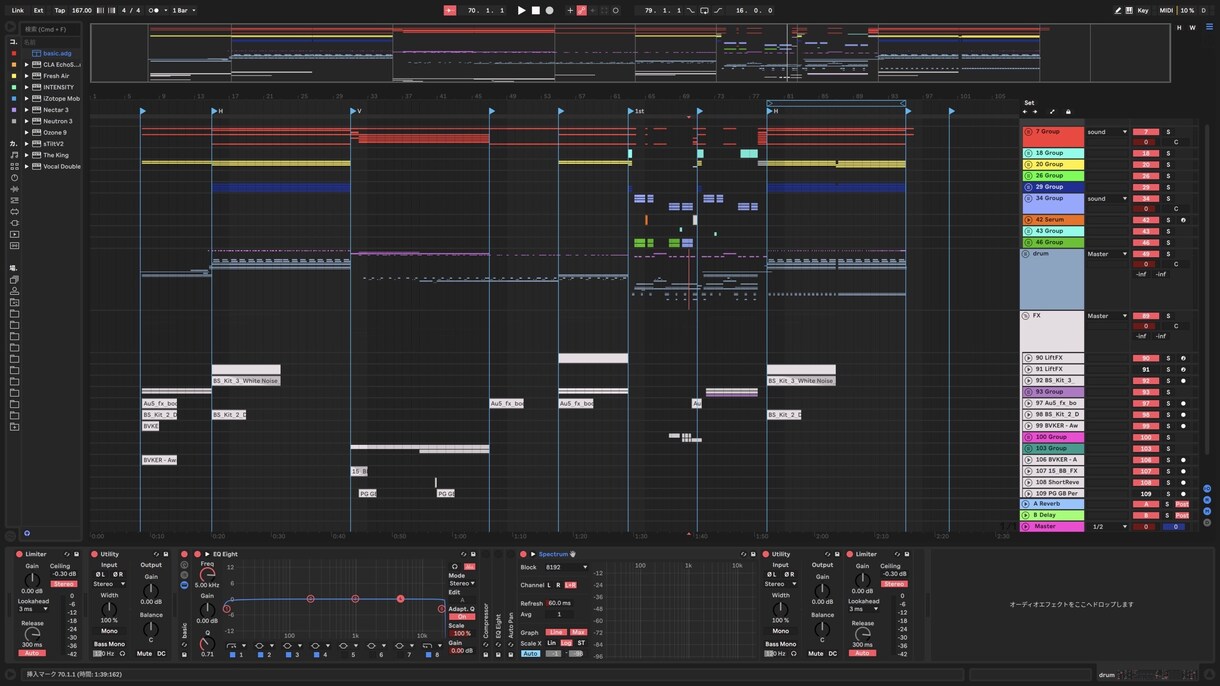The height and width of the screenshot is (686, 1220).
Task: Click the browser search field
Action: 49,29
